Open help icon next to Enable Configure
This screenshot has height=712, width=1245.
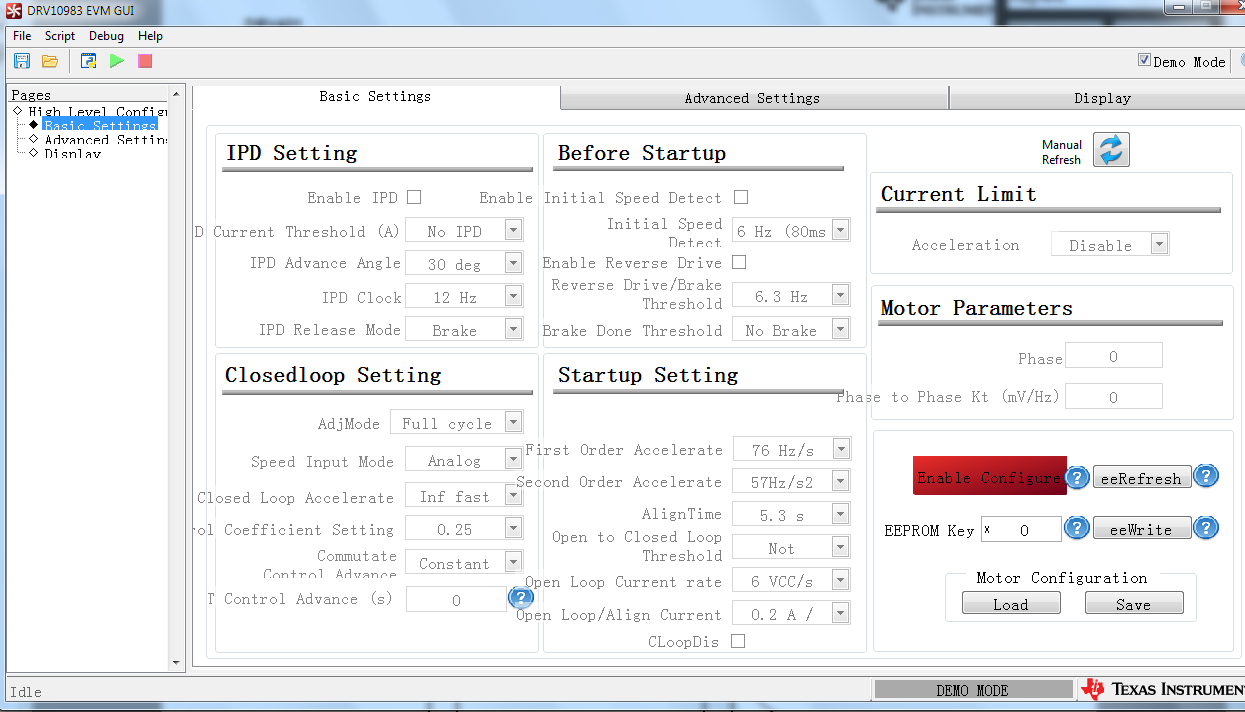pos(1076,477)
